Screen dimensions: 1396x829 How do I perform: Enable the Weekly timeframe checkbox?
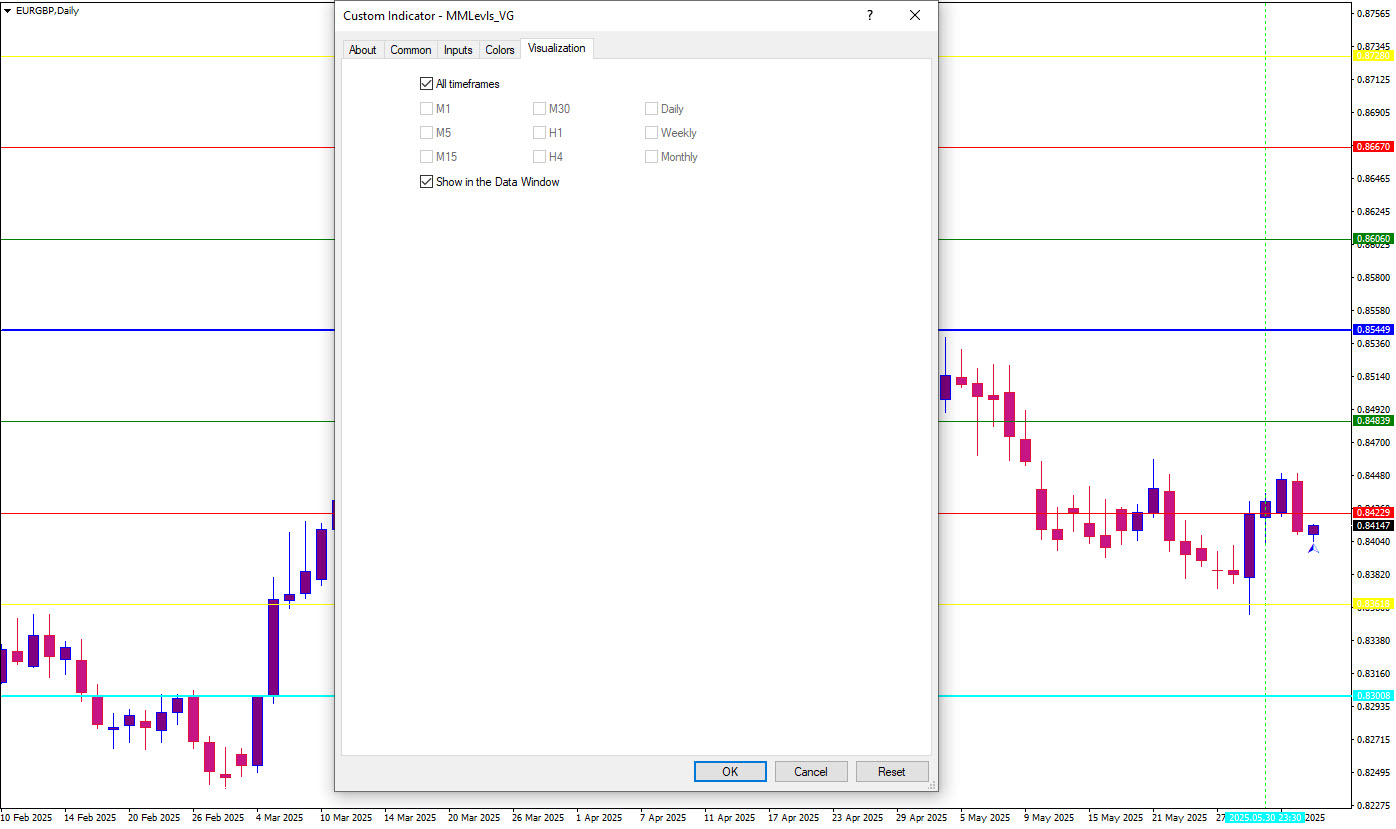(652, 133)
